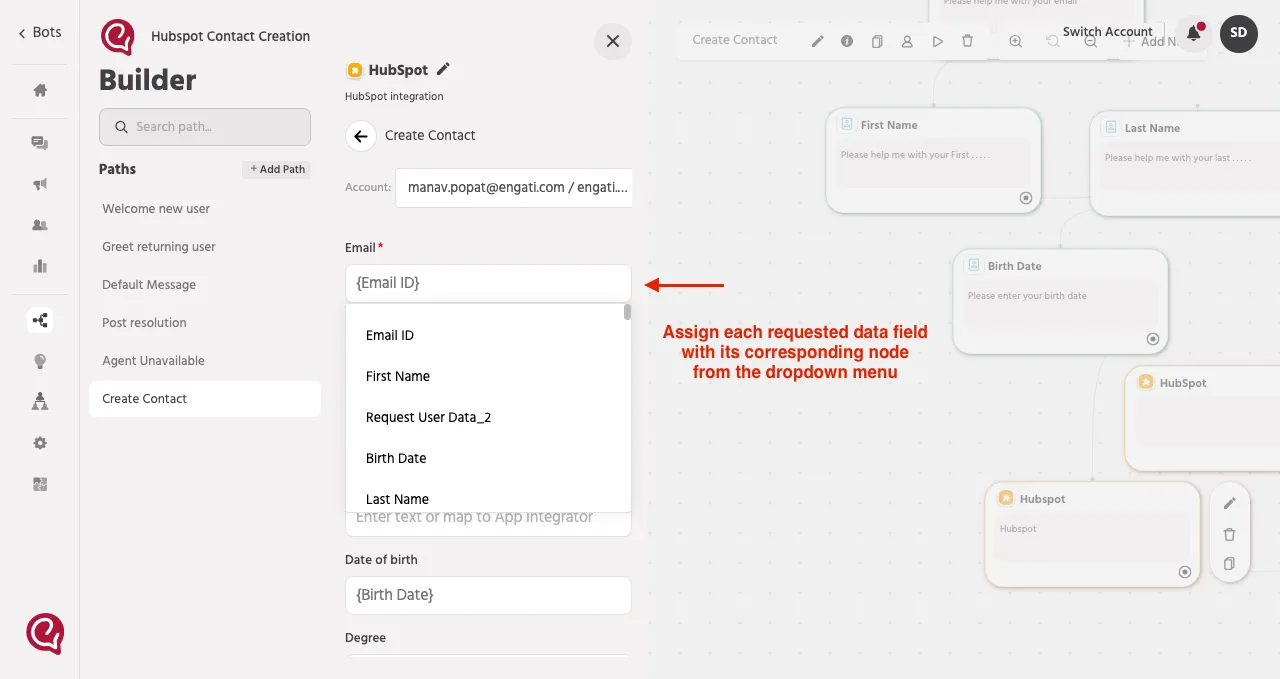Click the Engati logo beside bot title
The image size is (1280, 679).
118,37
